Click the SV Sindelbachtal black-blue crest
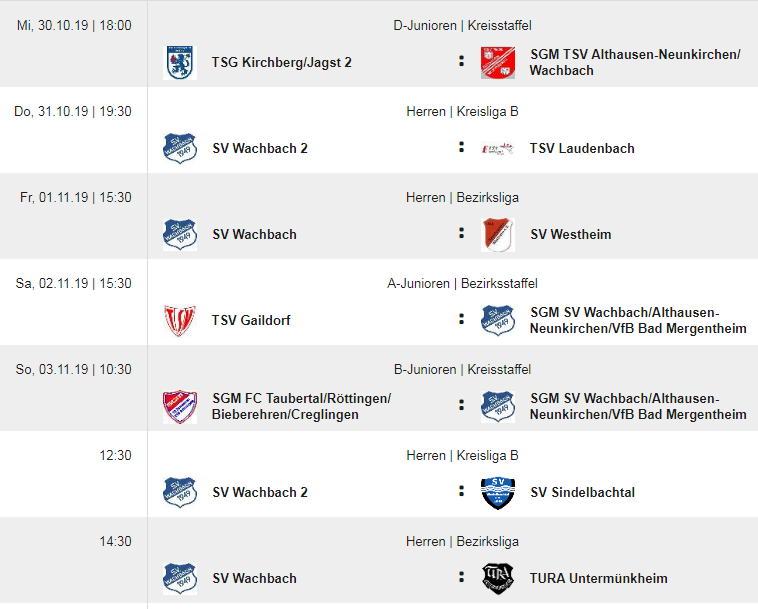This screenshot has width=758, height=609. [x=498, y=493]
